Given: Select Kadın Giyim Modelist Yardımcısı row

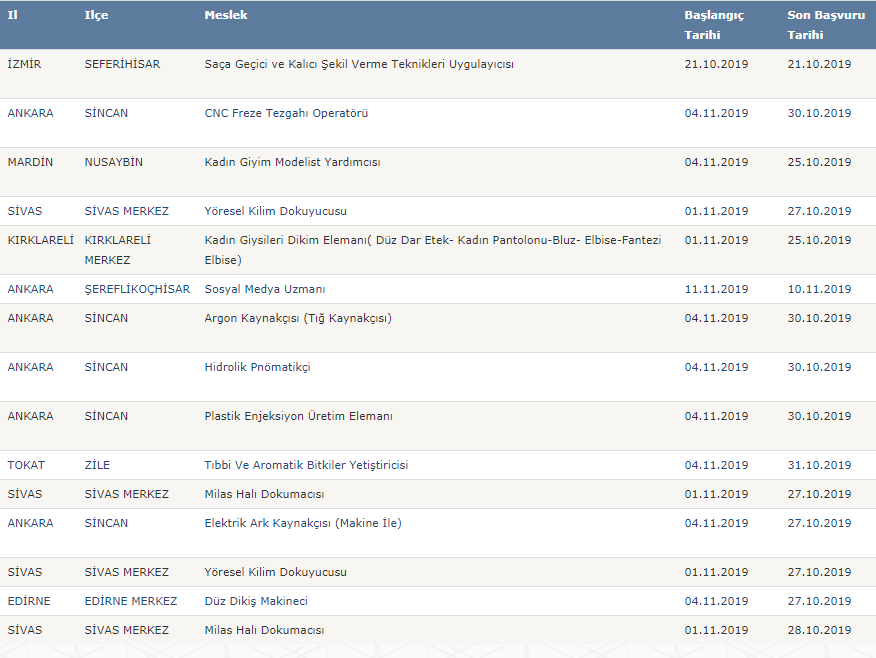Looking at the screenshot, I should 438,172.
